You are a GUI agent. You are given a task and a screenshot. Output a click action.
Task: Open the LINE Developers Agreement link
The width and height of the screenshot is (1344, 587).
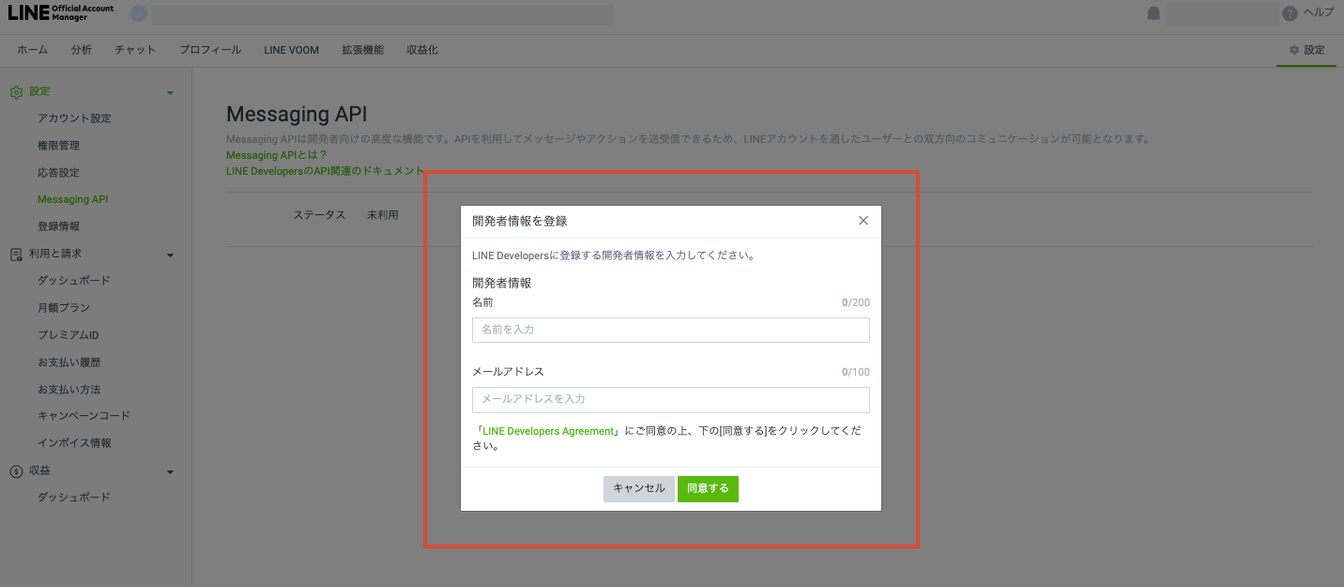pyautogui.click(x=548, y=431)
